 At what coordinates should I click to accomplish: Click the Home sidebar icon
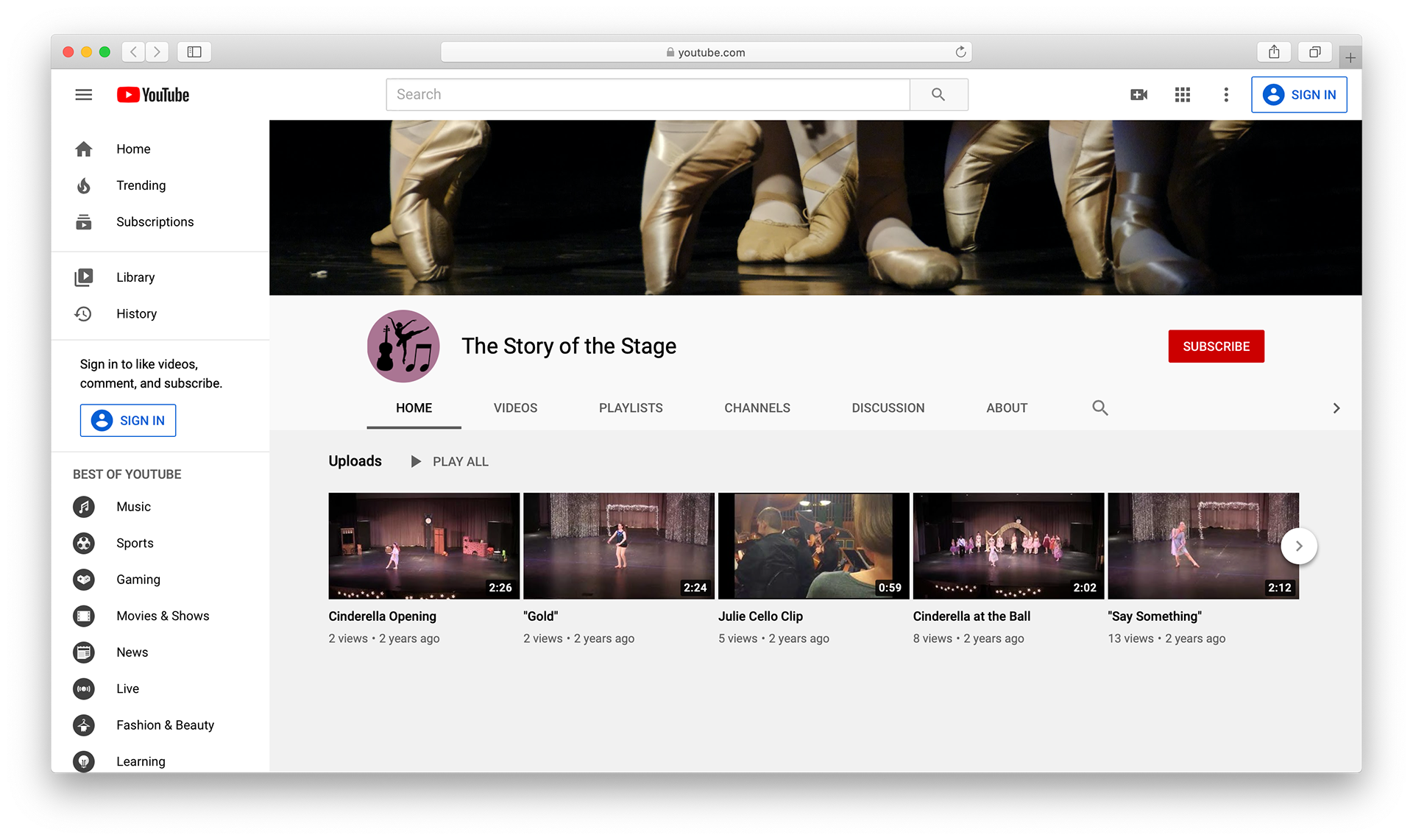pos(84,149)
